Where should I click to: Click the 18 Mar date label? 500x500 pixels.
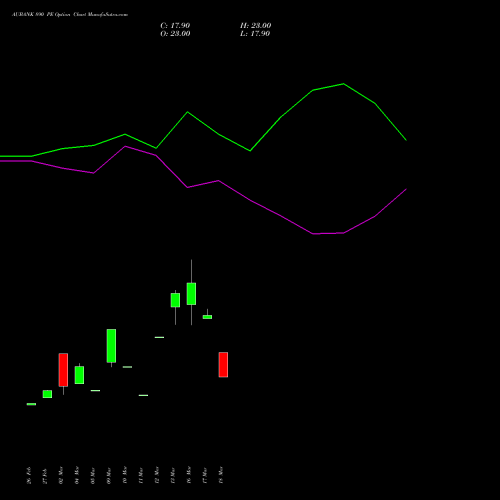point(221,475)
